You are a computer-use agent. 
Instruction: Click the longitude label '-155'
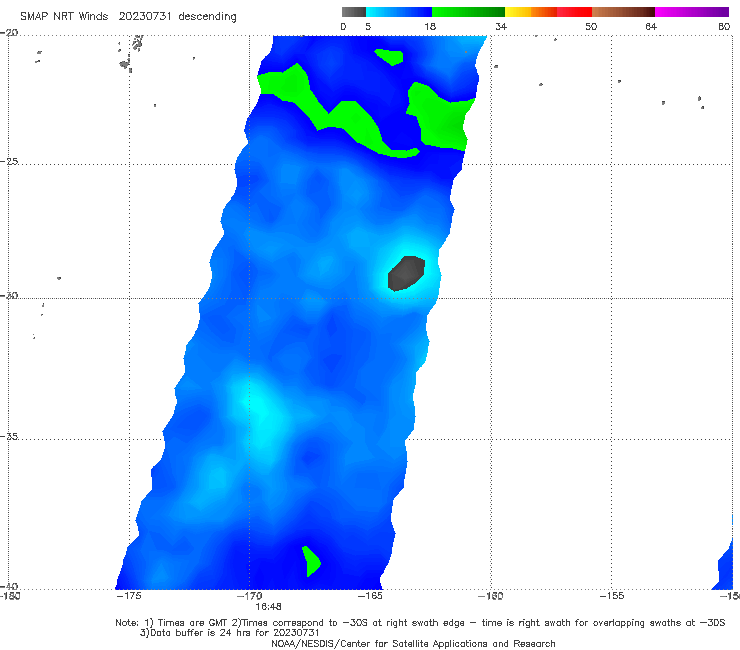tap(612, 596)
